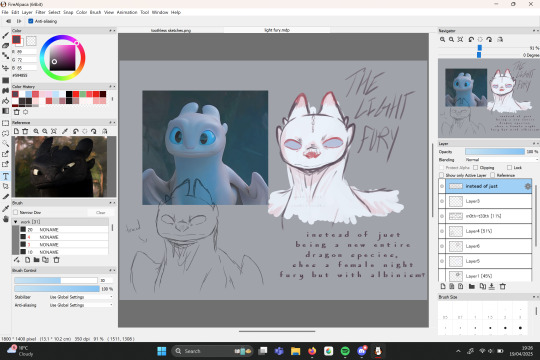This screenshot has width=540, height=360.
Task: Adjust the Layer Opacity slider
Action: 495,152
